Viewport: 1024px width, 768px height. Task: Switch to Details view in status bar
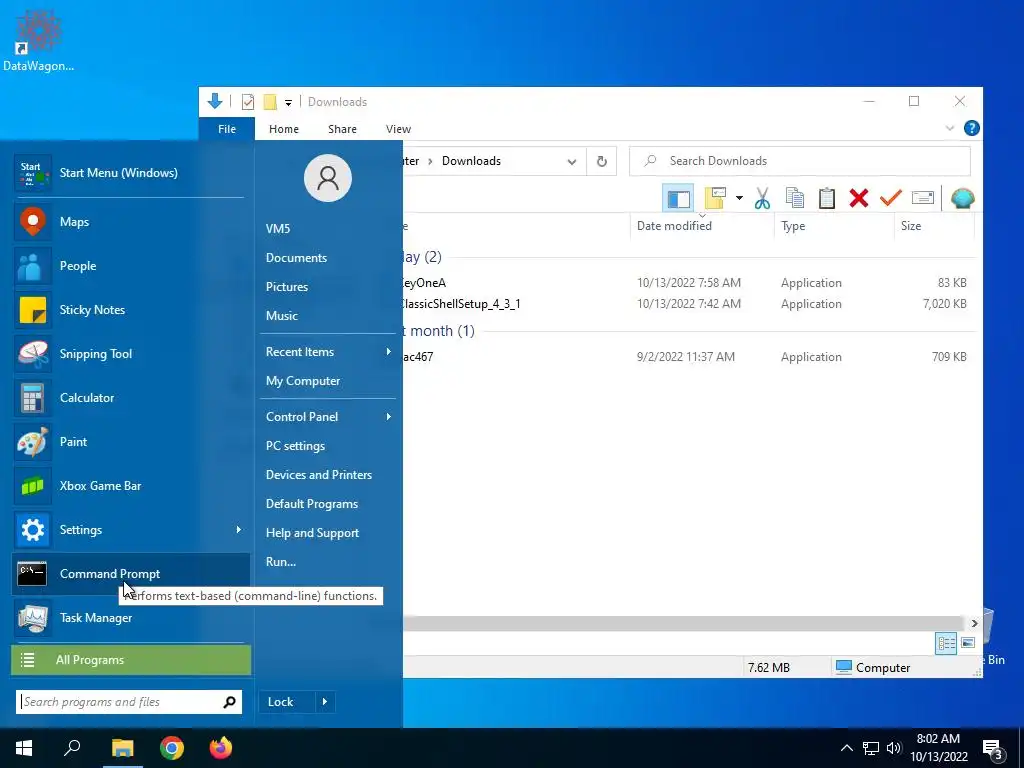pyautogui.click(x=946, y=643)
